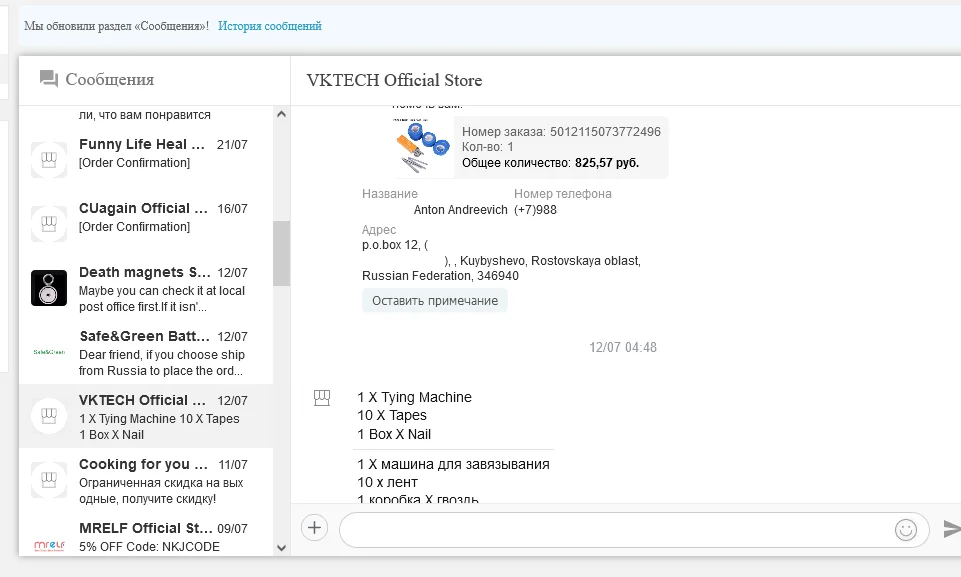961x577 pixels.
Task: Click the order number 5012115073772496
Action: click(605, 131)
